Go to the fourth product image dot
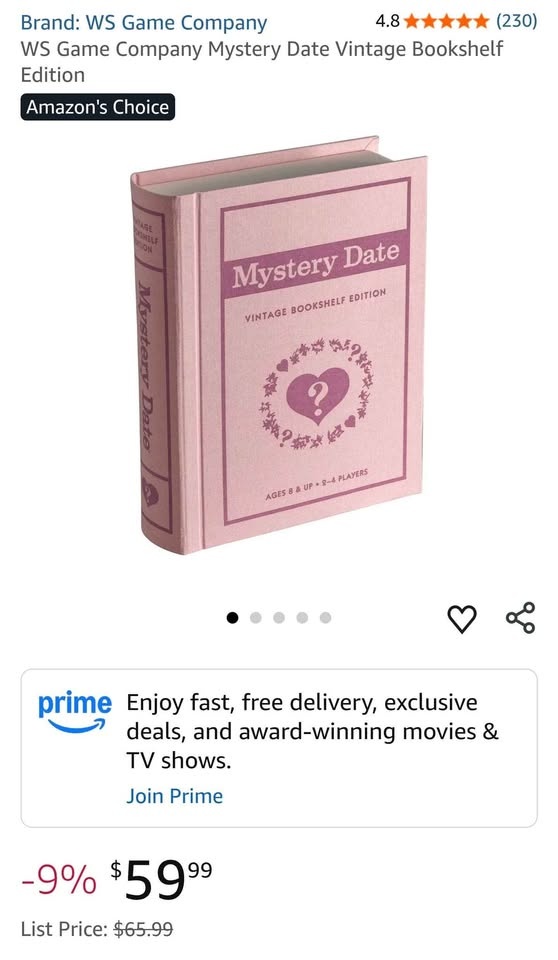558x960 pixels. (x=302, y=617)
